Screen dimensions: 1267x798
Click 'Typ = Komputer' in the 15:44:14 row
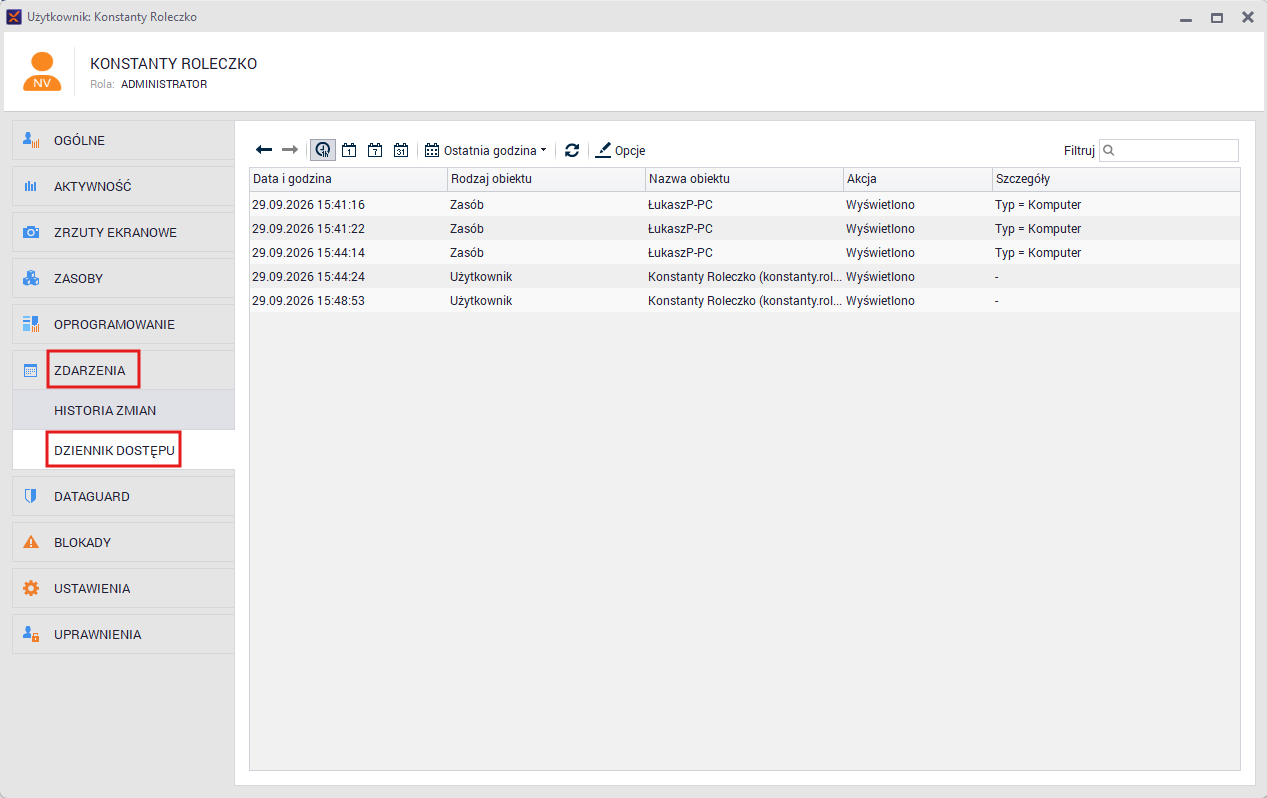coord(1038,253)
